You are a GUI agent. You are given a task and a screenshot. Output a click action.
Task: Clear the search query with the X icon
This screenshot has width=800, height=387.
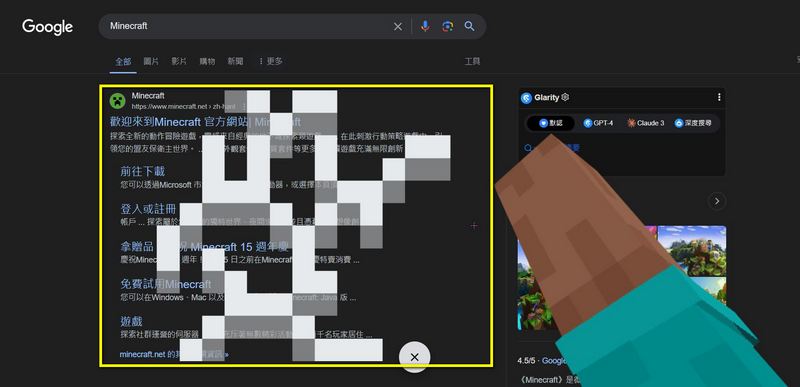coord(398,27)
